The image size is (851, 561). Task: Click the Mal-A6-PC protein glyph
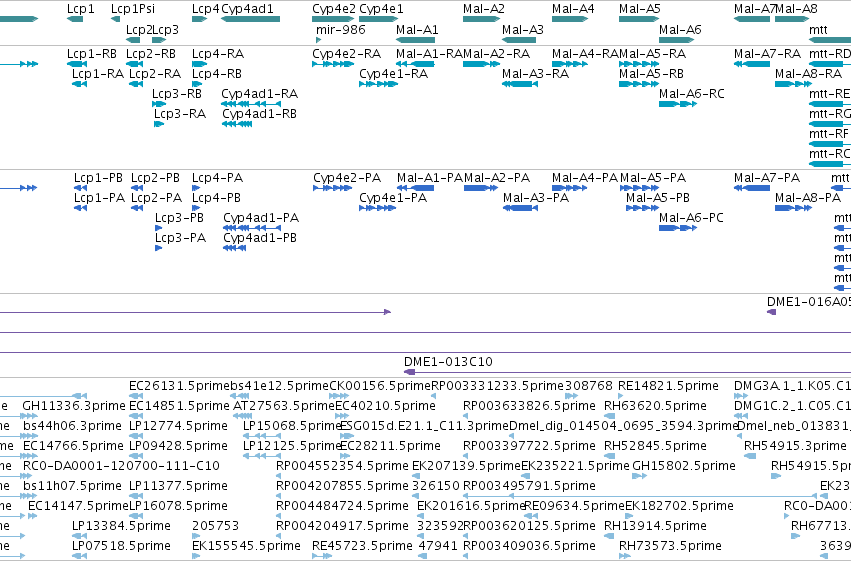click(x=678, y=228)
